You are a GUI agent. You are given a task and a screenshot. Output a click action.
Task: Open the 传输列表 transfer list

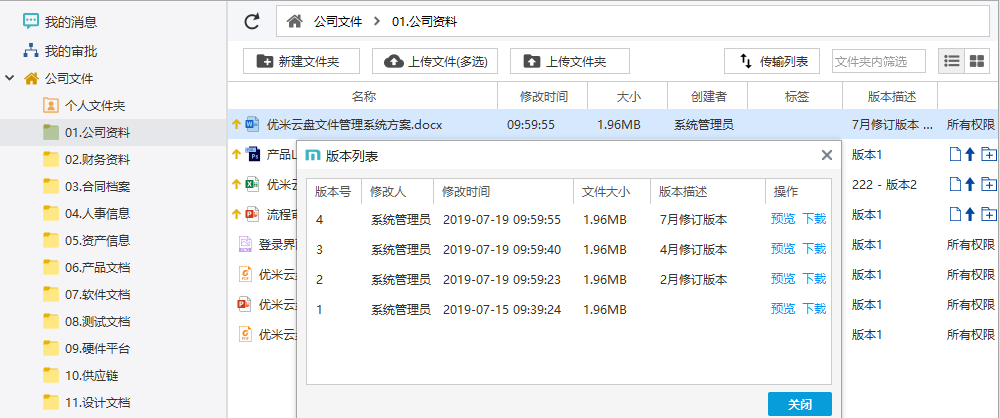click(772, 62)
